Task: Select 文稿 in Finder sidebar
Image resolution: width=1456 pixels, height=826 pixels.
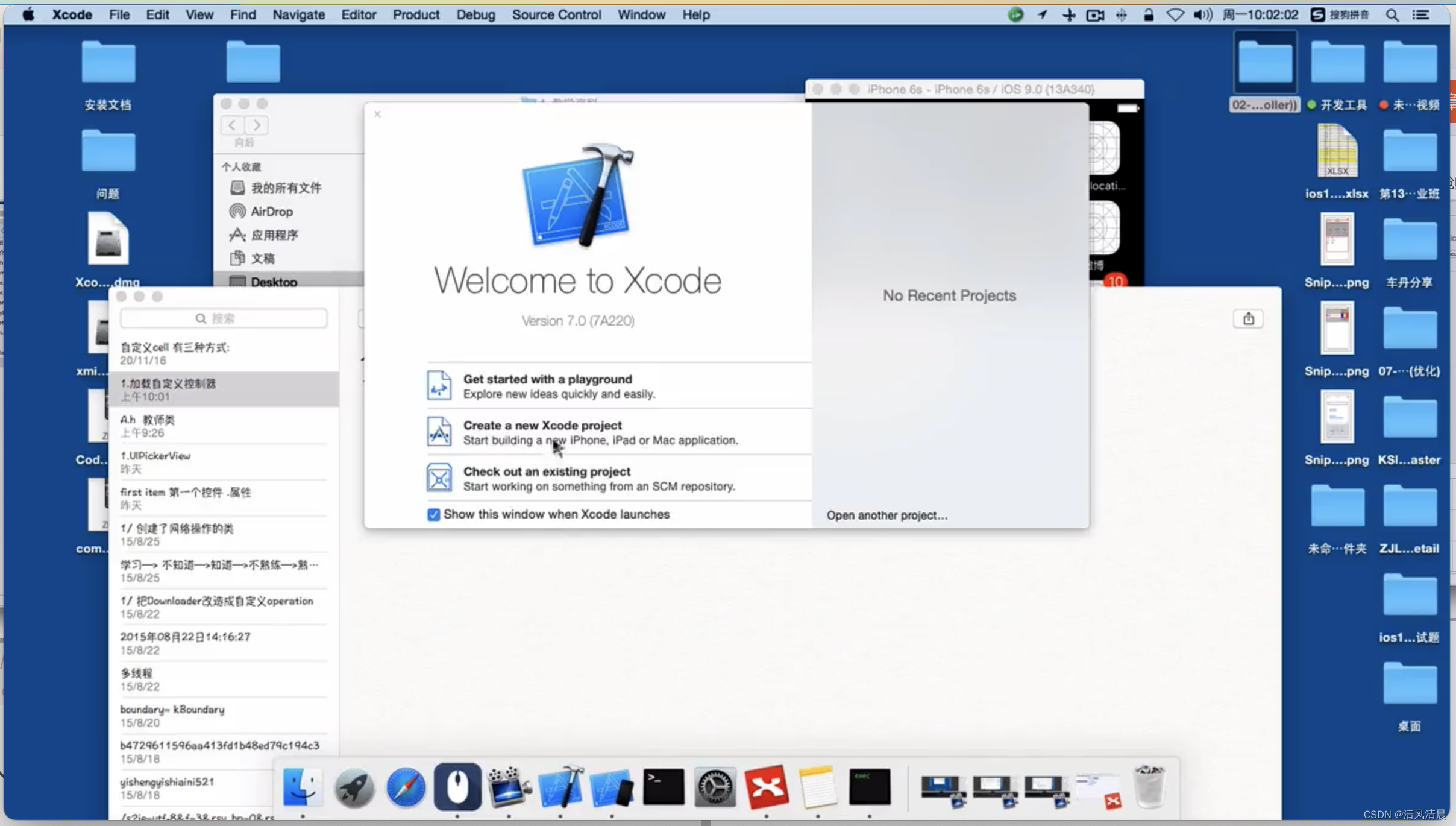Action: 262,259
